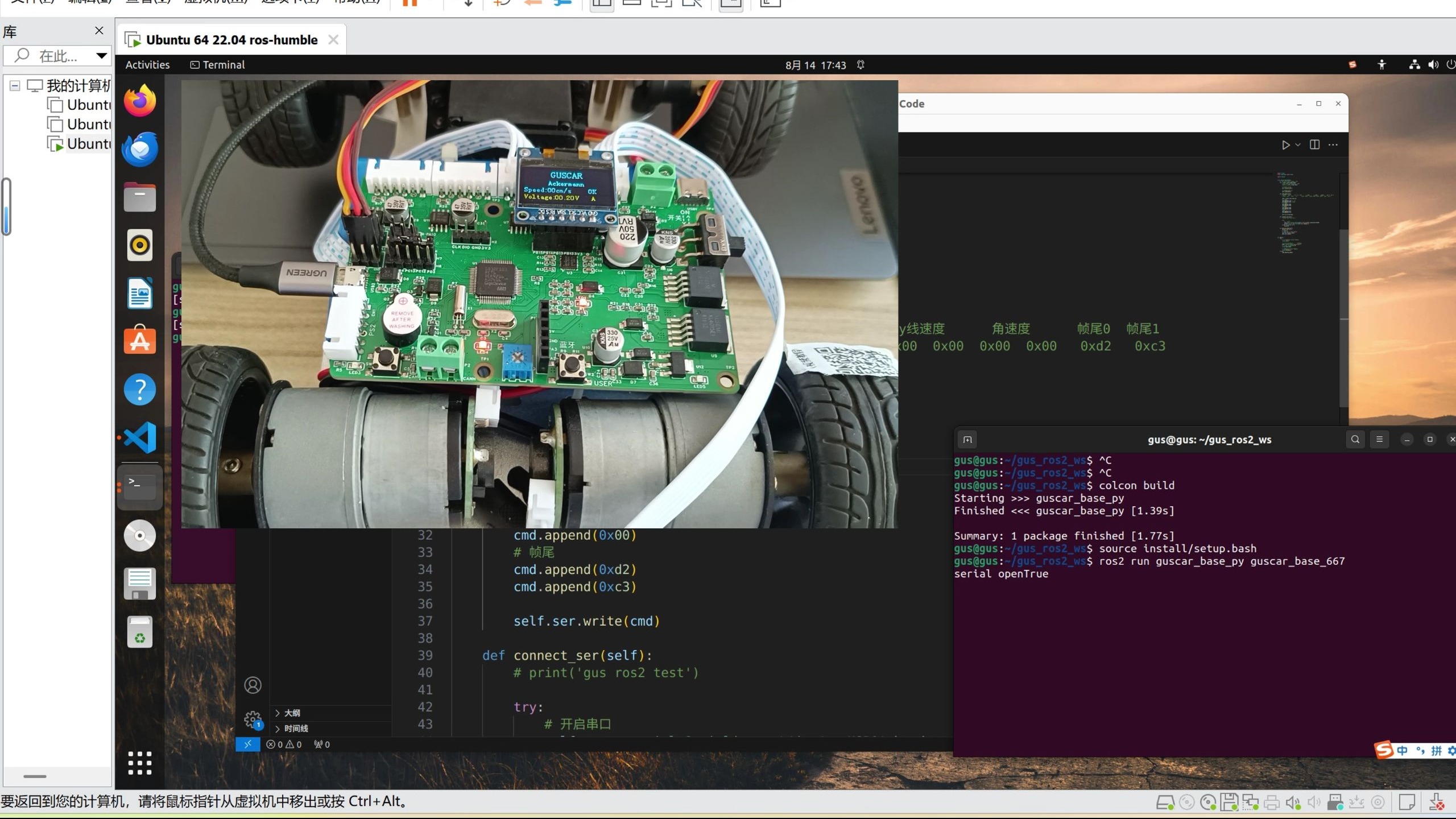The width and height of the screenshot is (1456, 819).
Task: Show all applications grid
Action: tap(140, 763)
